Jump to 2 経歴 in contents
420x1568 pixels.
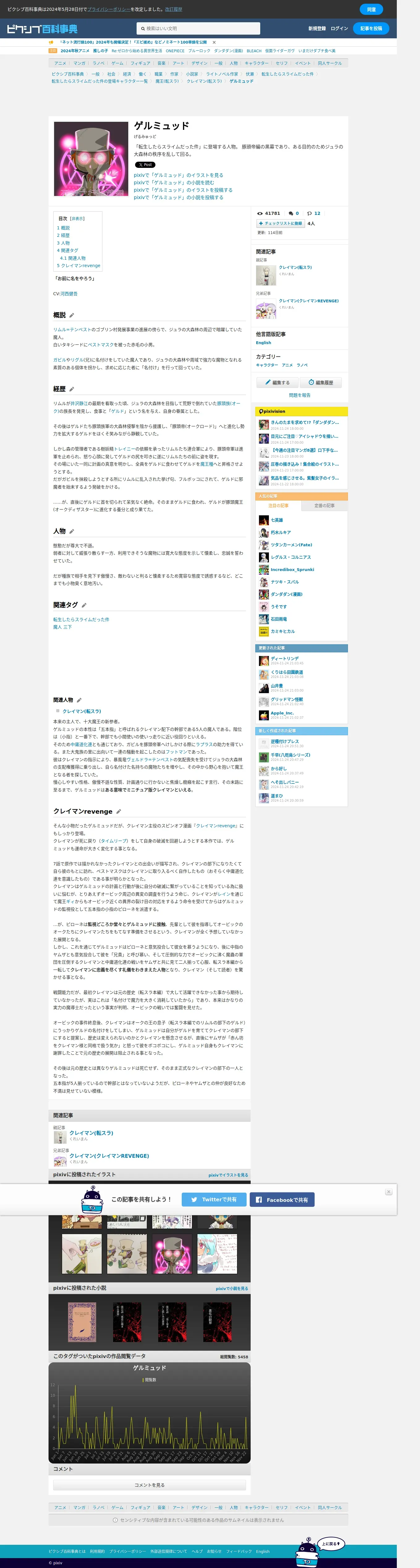pos(63,236)
